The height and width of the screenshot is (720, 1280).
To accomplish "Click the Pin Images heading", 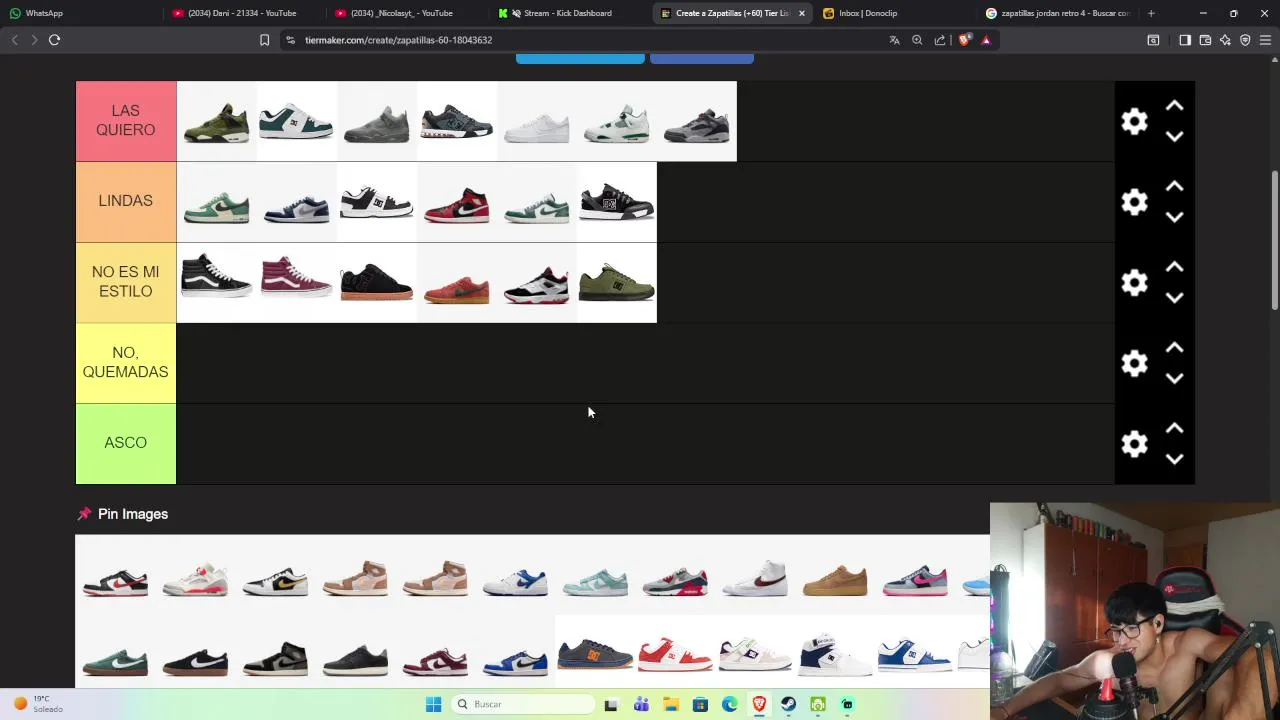I will (x=133, y=514).
